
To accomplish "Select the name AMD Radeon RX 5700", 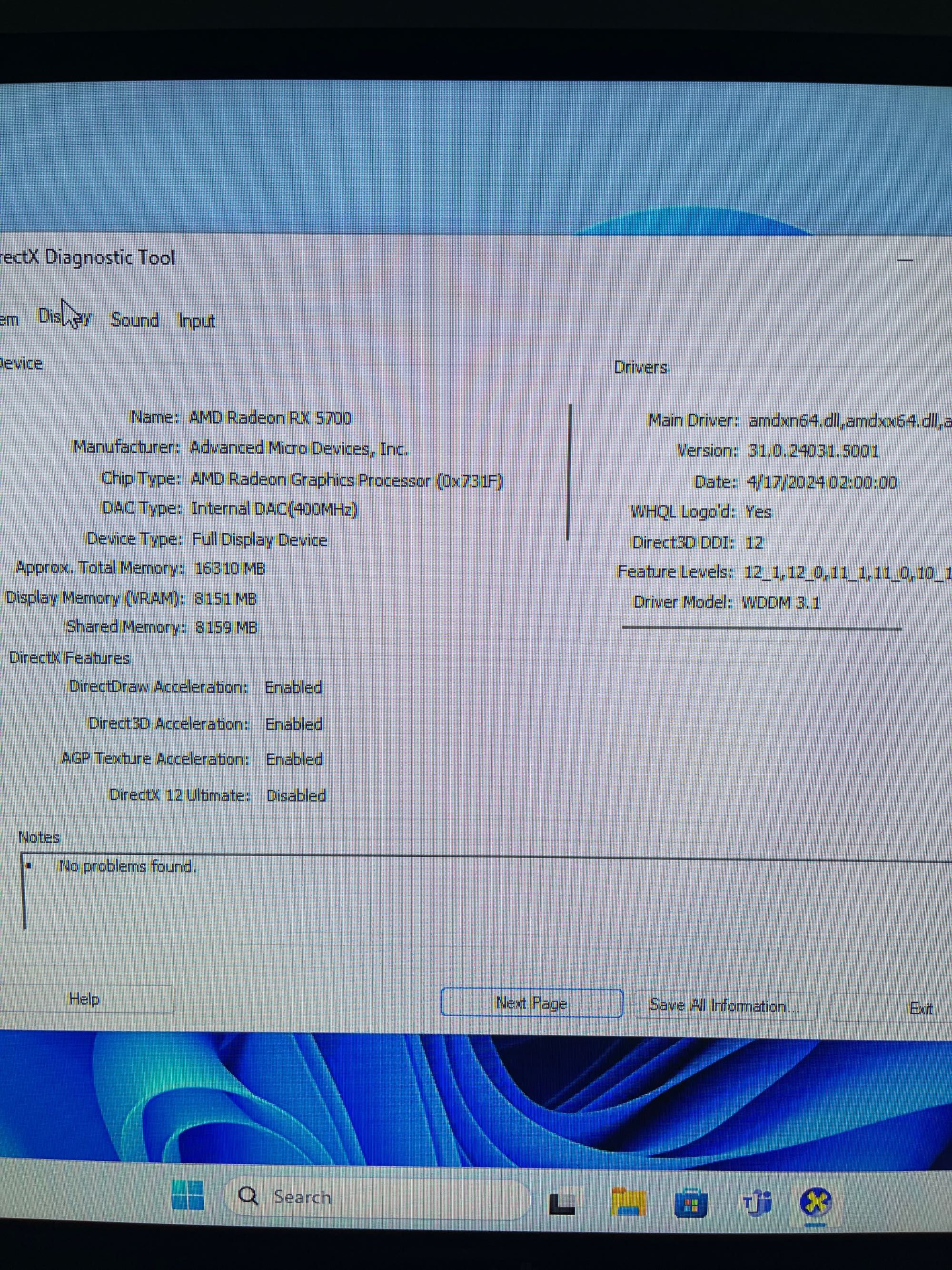I will [270, 418].
